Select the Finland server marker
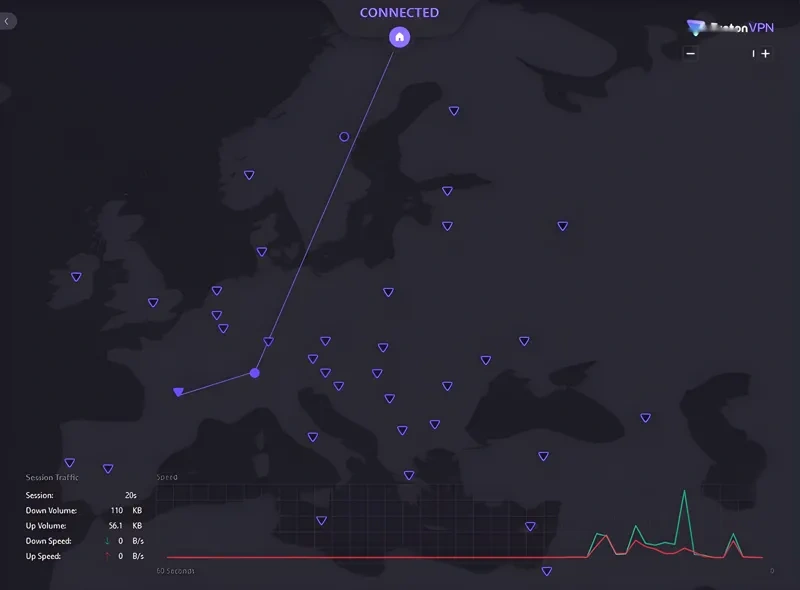 click(454, 111)
